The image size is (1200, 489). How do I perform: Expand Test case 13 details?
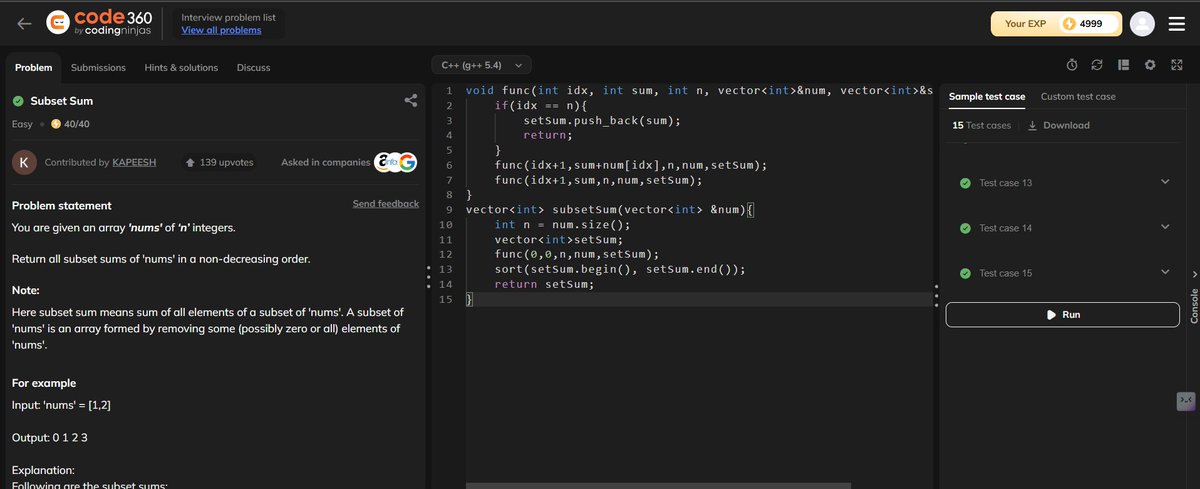coord(1164,182)
